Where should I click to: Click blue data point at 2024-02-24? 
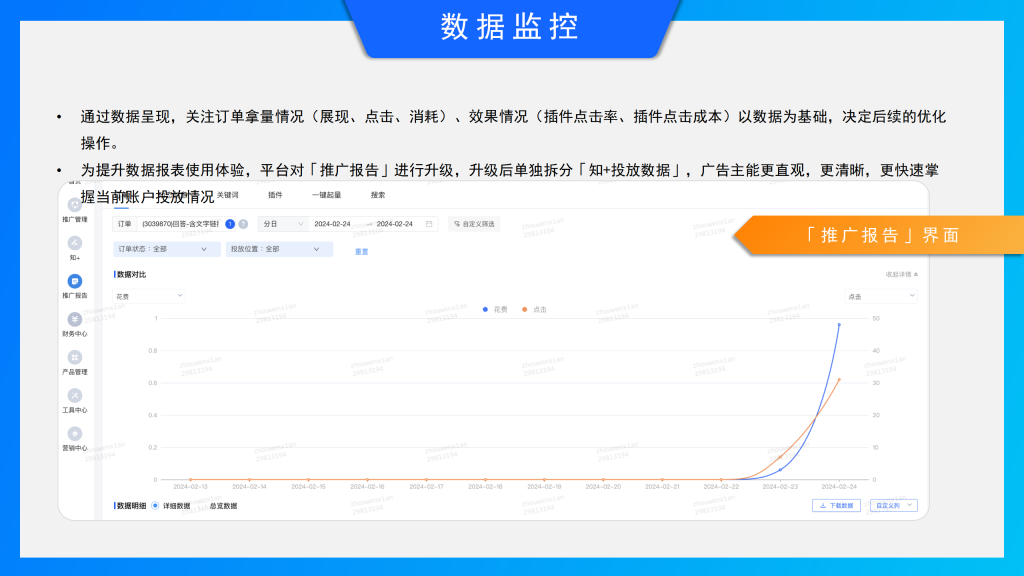click(x=839, y=325)
